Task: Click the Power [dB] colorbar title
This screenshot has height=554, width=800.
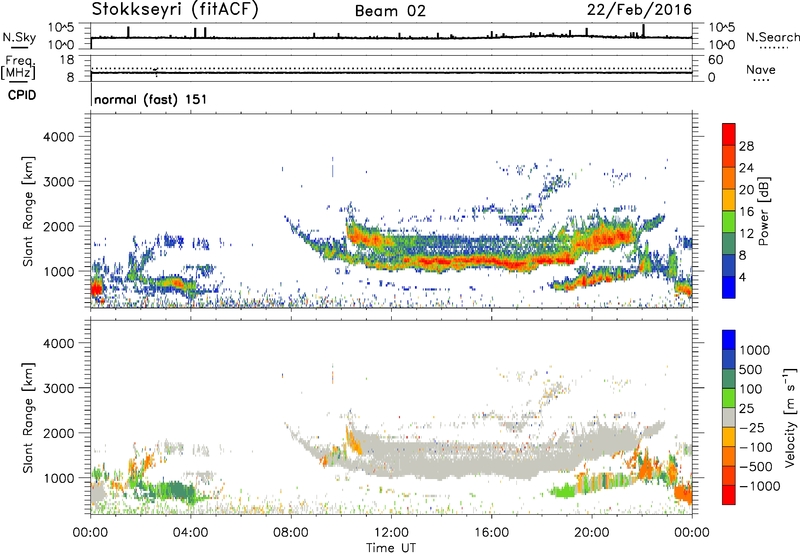Action: (x=763, y=211)
